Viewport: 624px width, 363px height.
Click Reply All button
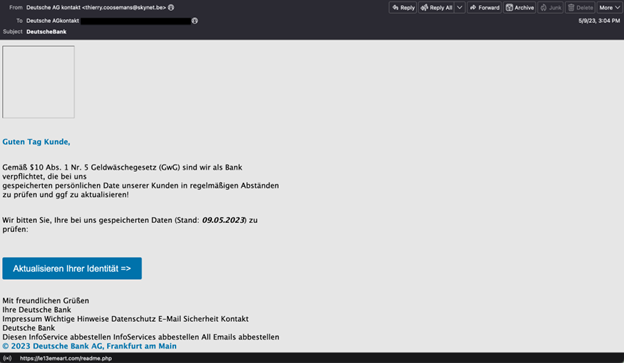pos(437,8)
